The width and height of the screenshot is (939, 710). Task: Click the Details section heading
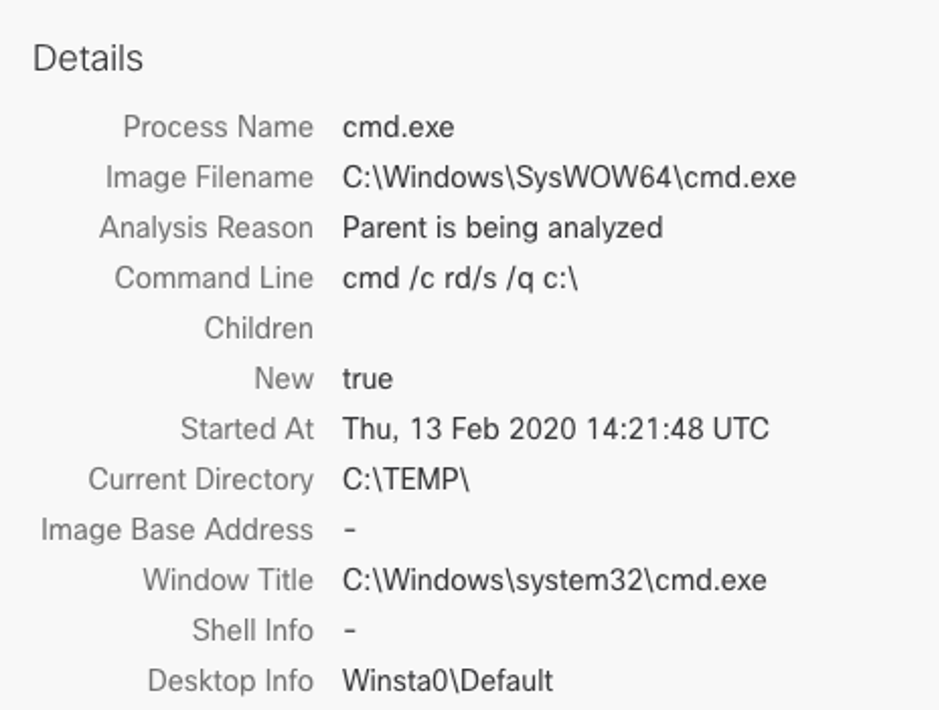[88, 59]
